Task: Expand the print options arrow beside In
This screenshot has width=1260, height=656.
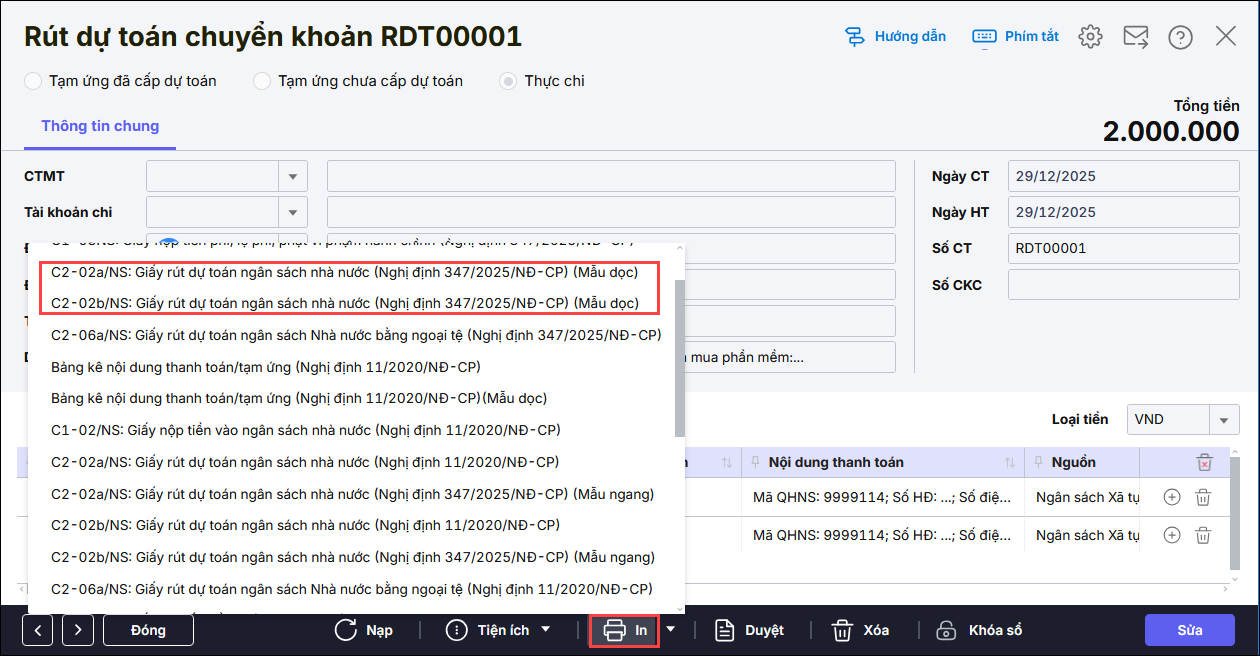Action: pos(671,630)
